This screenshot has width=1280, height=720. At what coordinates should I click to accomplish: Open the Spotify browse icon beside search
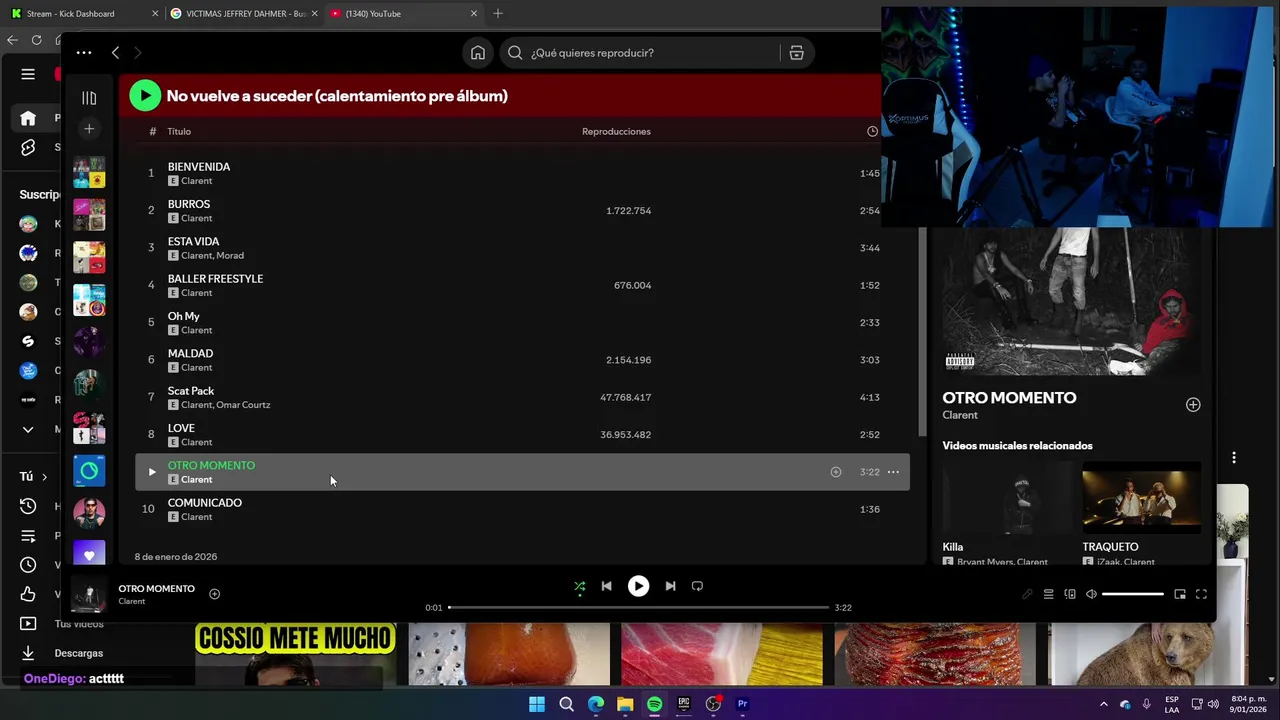[x=797, y=53]
